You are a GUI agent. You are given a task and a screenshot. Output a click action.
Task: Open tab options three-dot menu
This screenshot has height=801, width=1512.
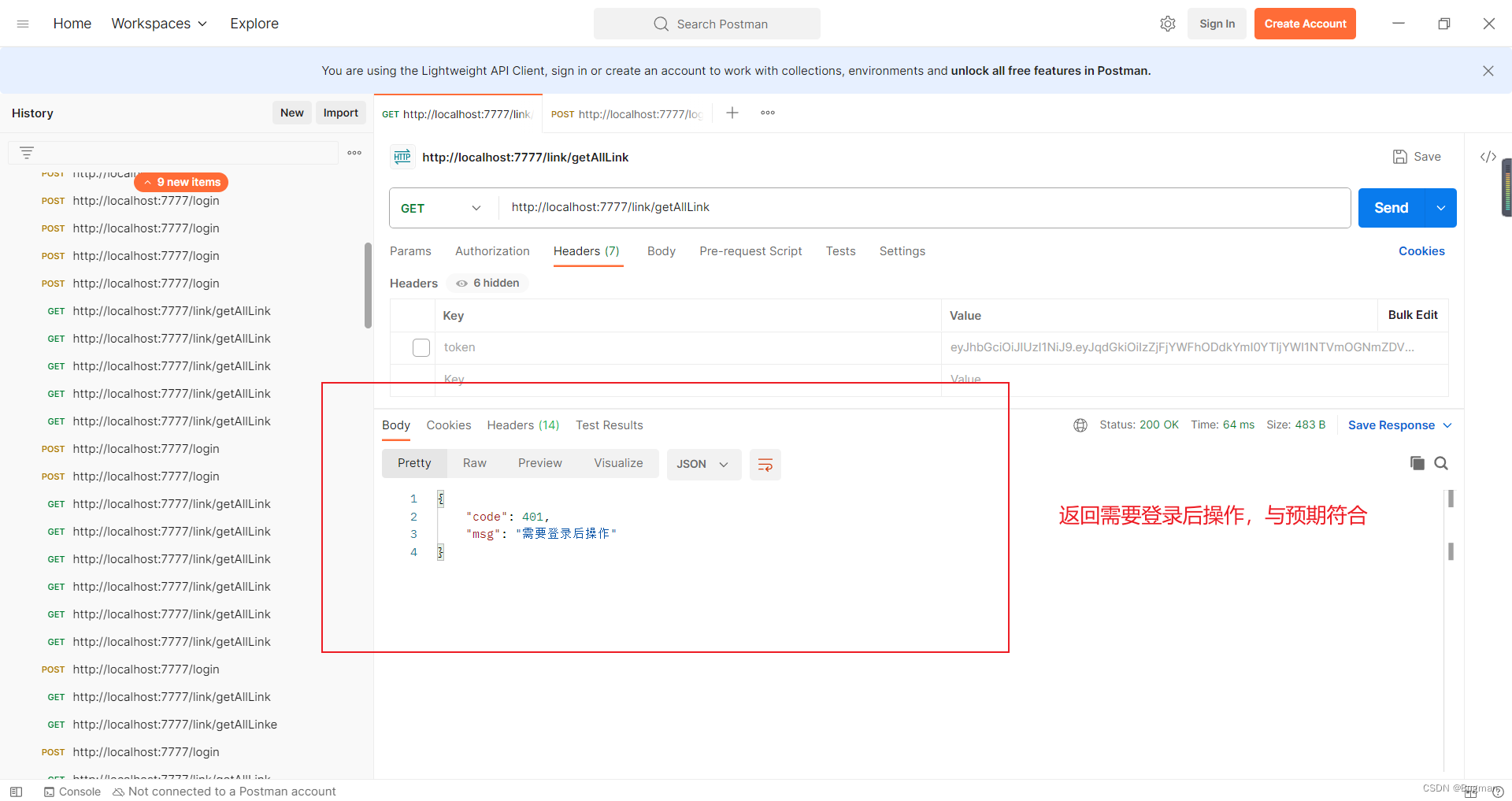point(768,113)
